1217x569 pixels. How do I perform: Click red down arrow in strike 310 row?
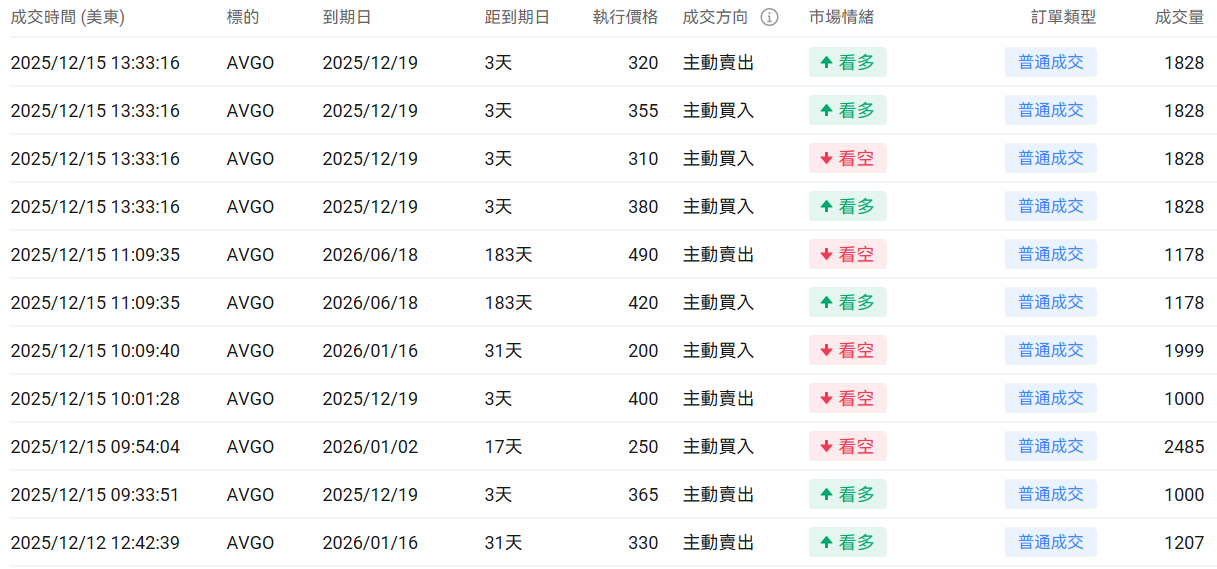click(x=826, y=159)
